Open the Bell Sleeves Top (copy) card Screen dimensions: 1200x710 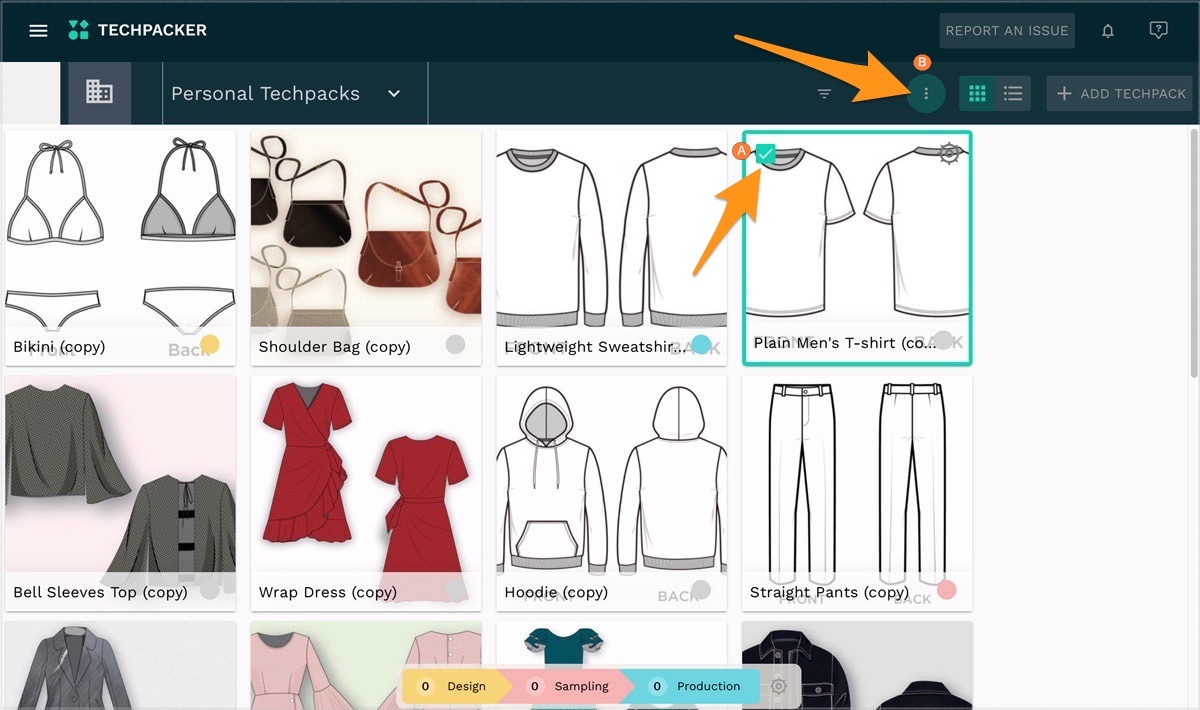(120, 493)
